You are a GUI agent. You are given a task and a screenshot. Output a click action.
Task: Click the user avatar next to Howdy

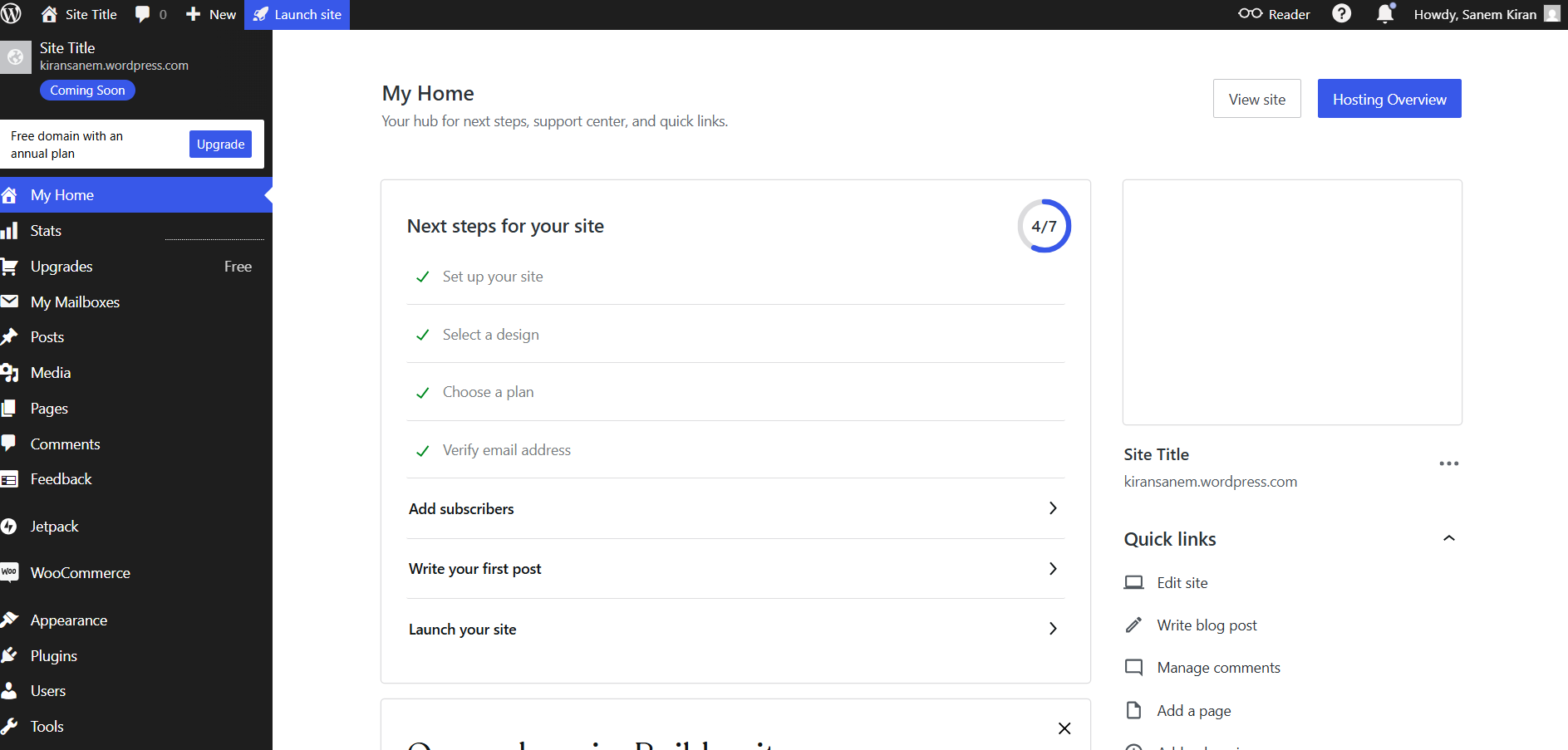[x=1551, y=14]
